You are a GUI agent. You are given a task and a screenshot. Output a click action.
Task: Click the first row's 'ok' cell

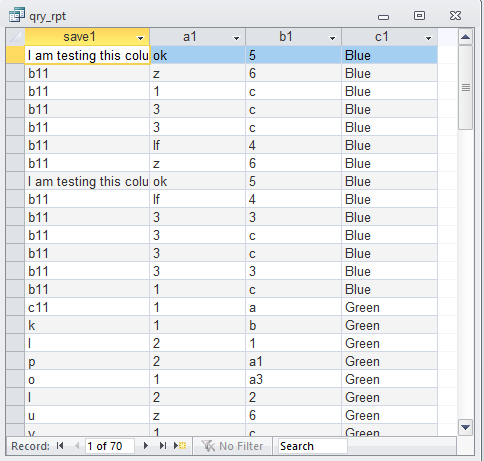coord(198,55)
